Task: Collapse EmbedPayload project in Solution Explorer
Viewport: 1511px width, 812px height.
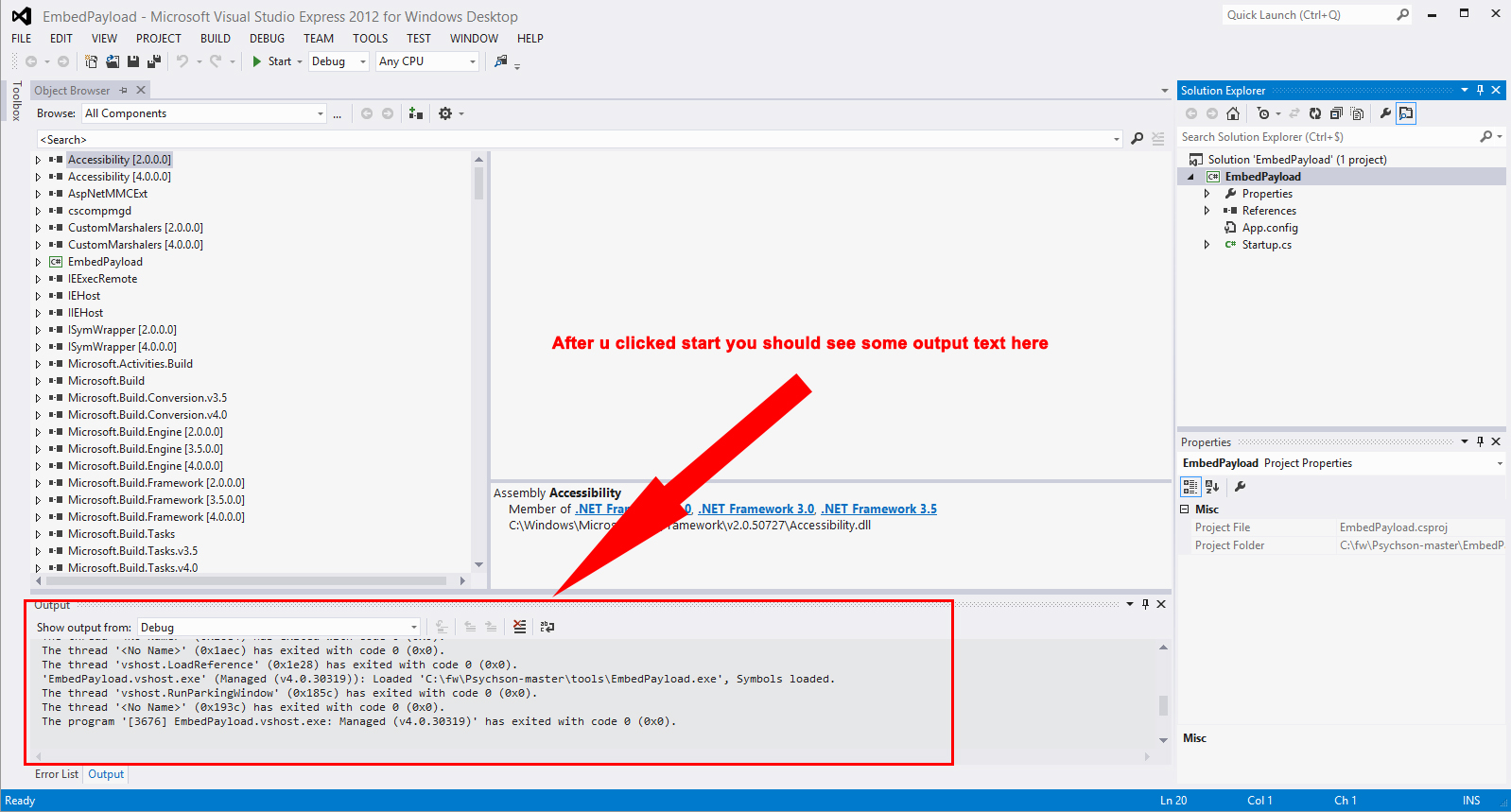Action: [x=1190, y=177]
